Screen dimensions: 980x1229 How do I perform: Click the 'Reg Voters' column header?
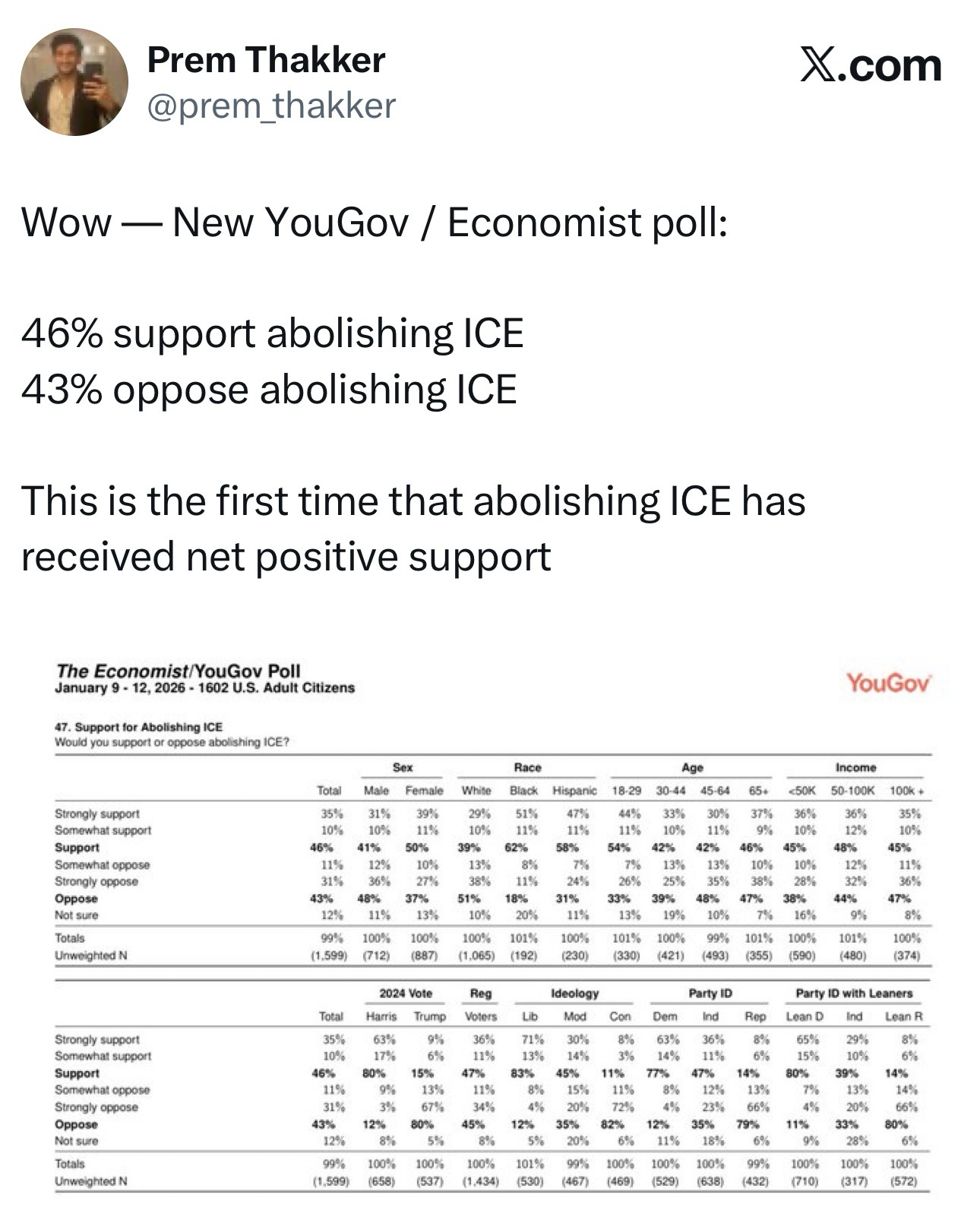click(x=480, y=1004)
